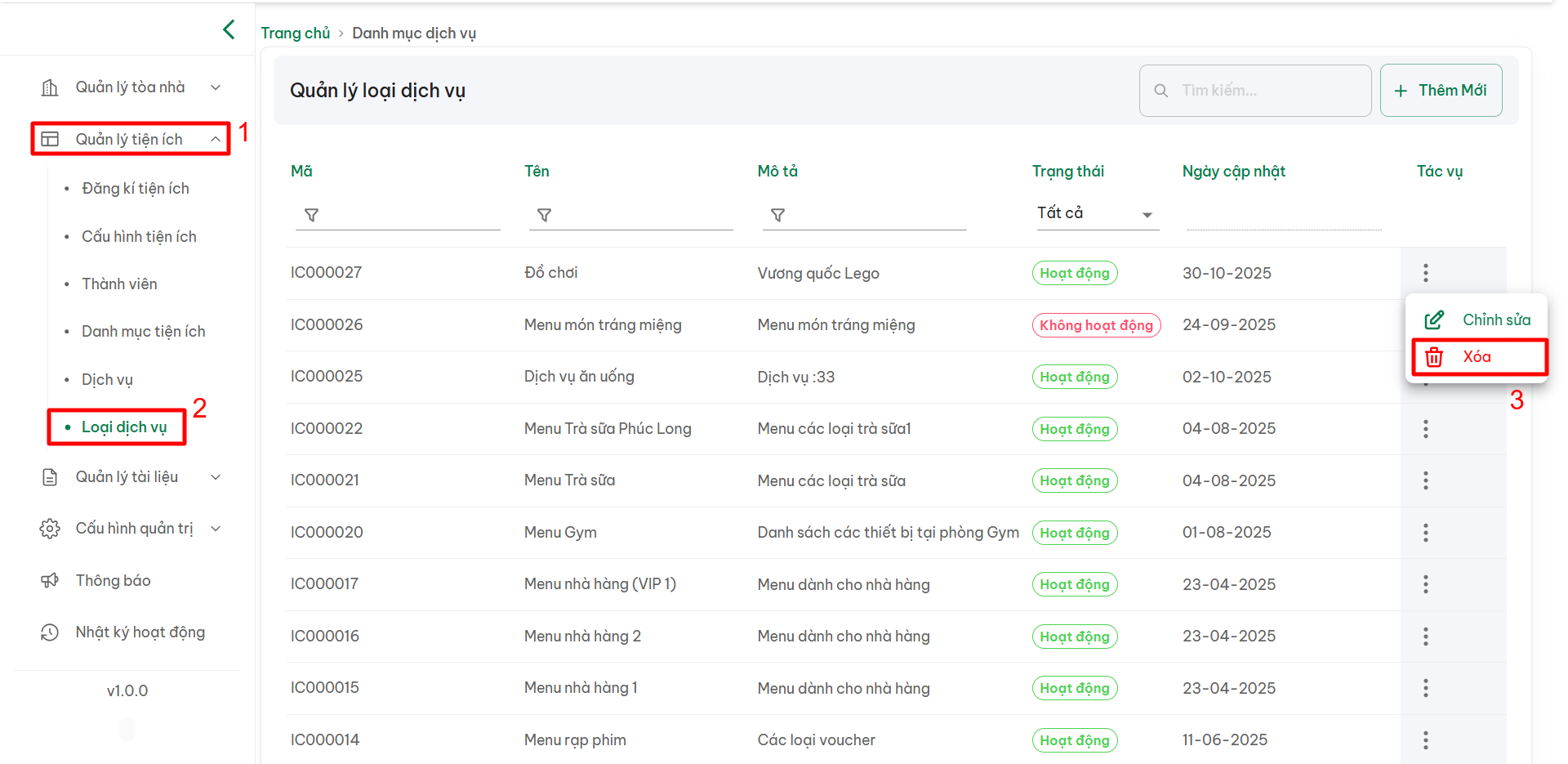Image resolution: width=1568 pixels, height=764 pixels.
Task: Collapse sidebar with the back arrow icon
Action: coord(229,30)
